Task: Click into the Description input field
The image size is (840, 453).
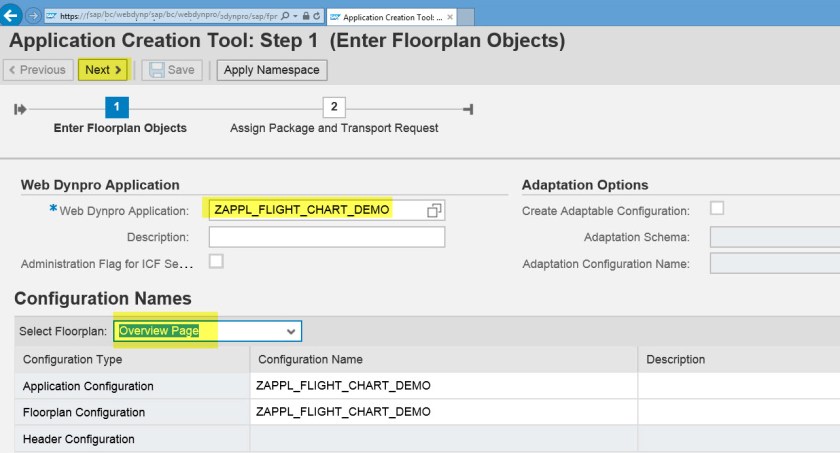Action: (x=326, y=237)
